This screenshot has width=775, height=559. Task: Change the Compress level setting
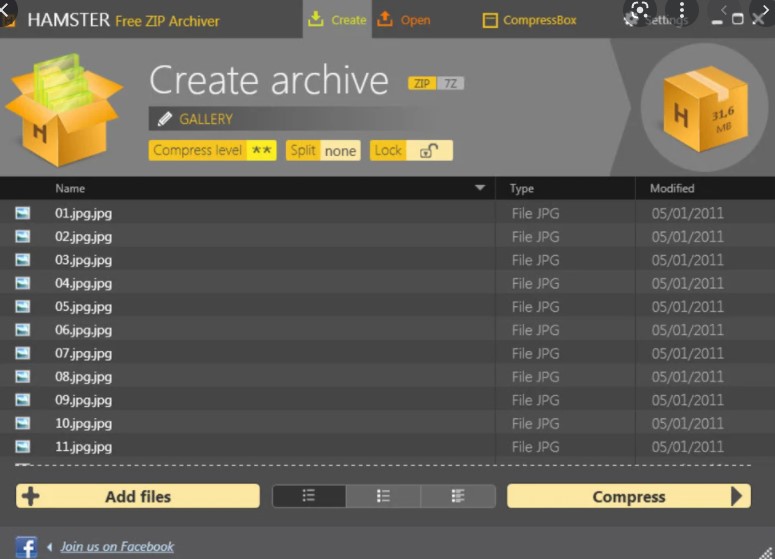(212, 150)
